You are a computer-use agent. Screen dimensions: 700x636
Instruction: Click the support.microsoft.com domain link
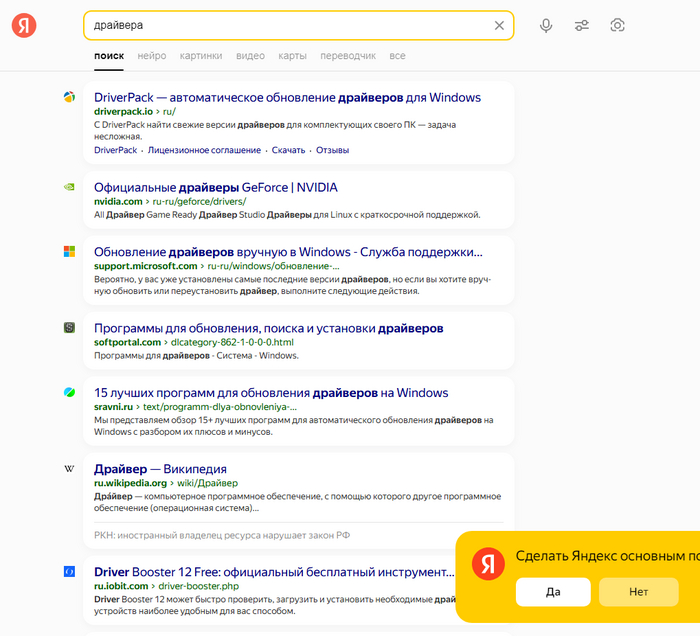(146, 266)
